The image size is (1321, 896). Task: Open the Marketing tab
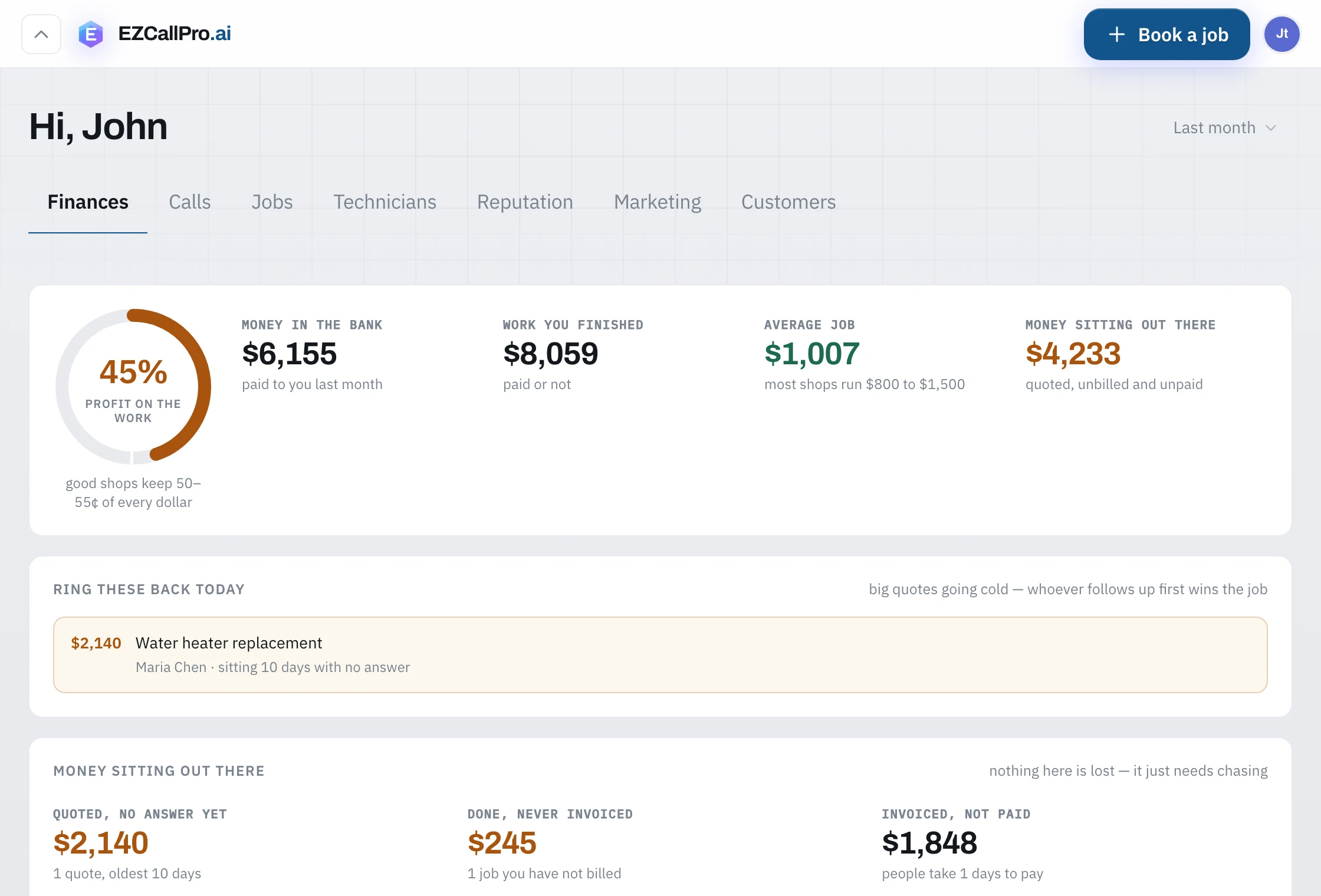tap(658, 202)
